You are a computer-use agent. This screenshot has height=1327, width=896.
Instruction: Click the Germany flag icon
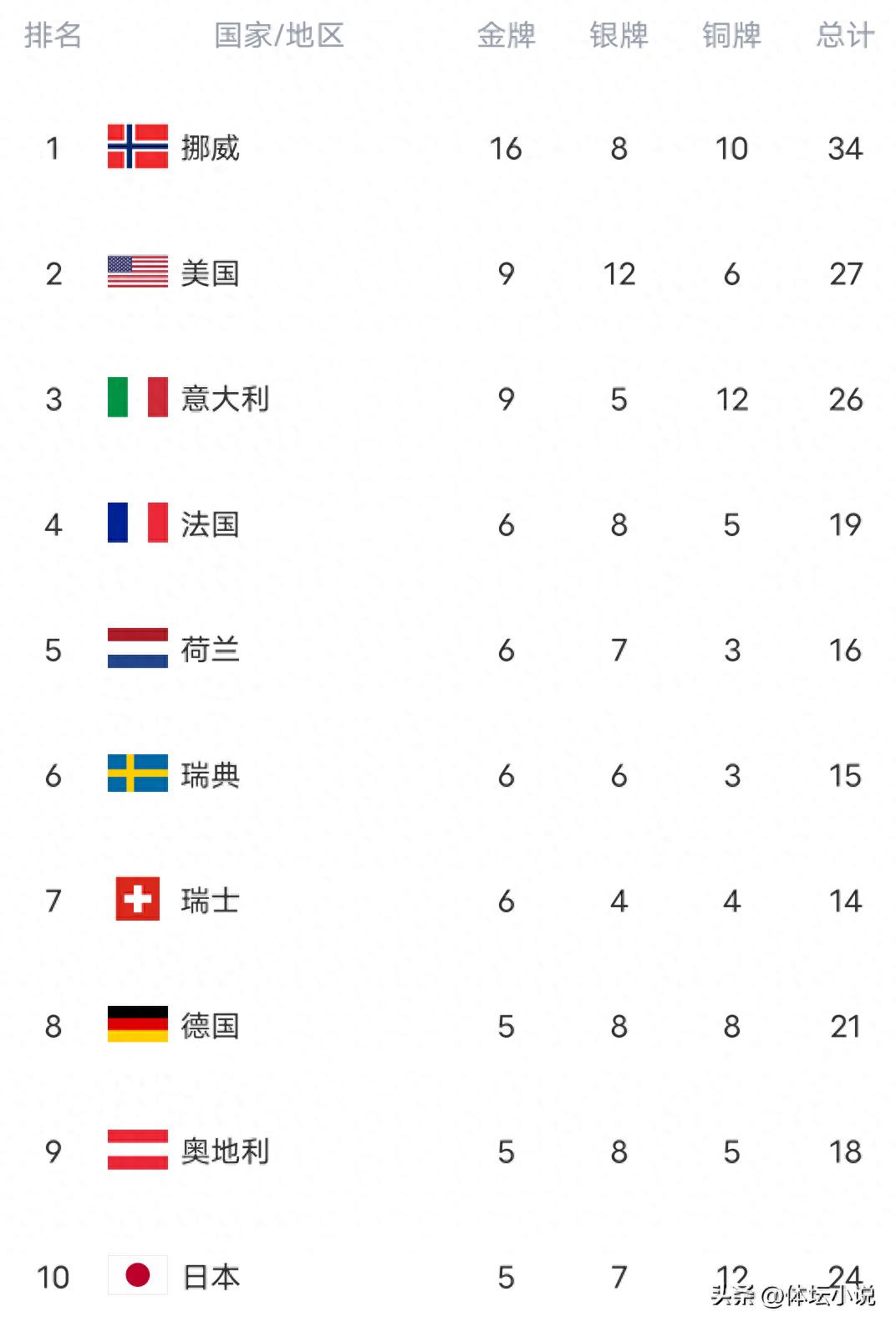click(137, 1024)
